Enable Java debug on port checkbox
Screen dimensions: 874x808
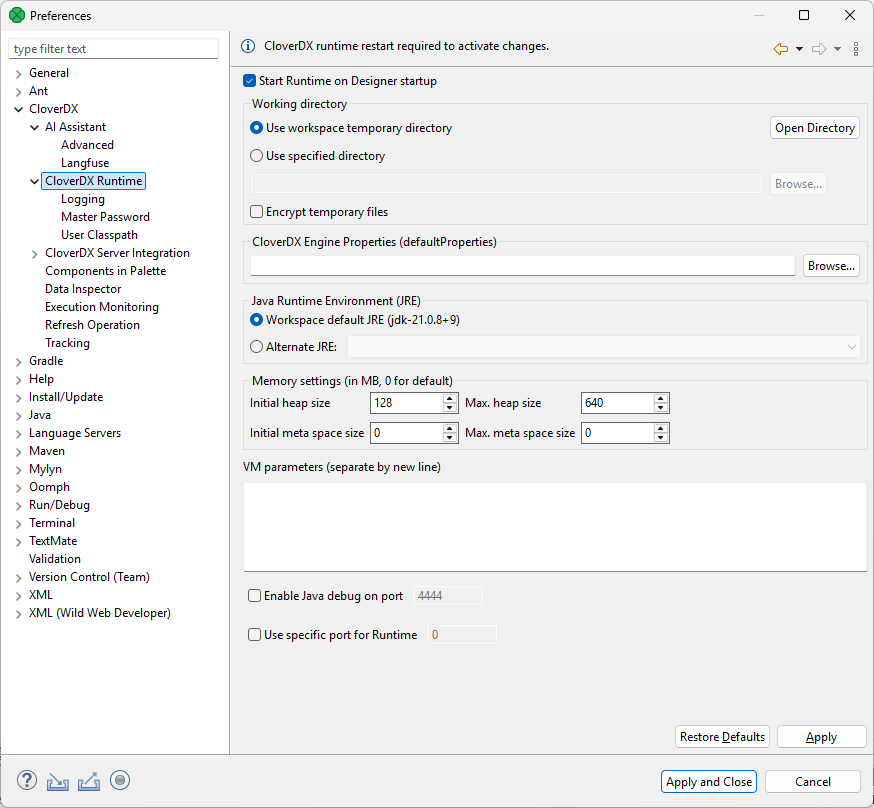click(254, 596)
